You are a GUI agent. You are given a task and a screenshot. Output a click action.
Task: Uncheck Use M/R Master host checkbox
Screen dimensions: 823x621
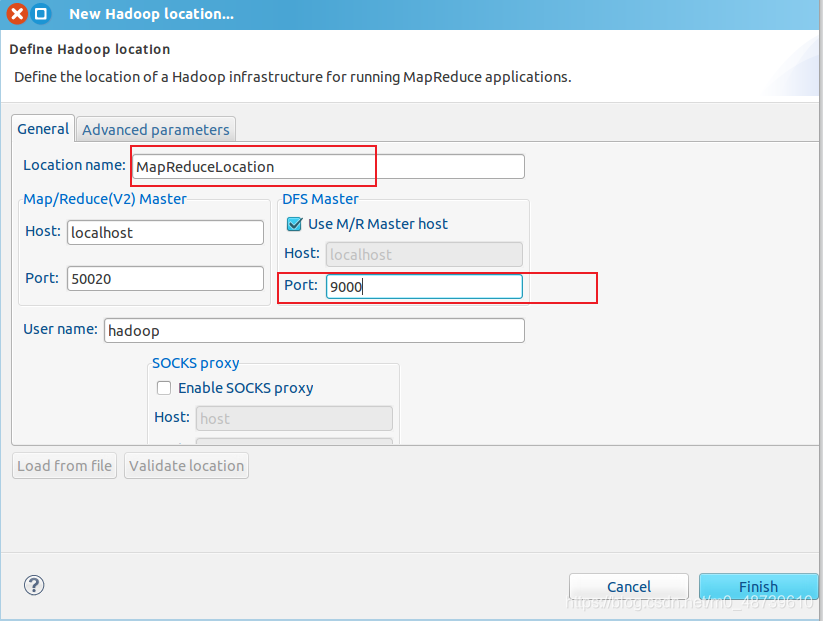point(294,224)
